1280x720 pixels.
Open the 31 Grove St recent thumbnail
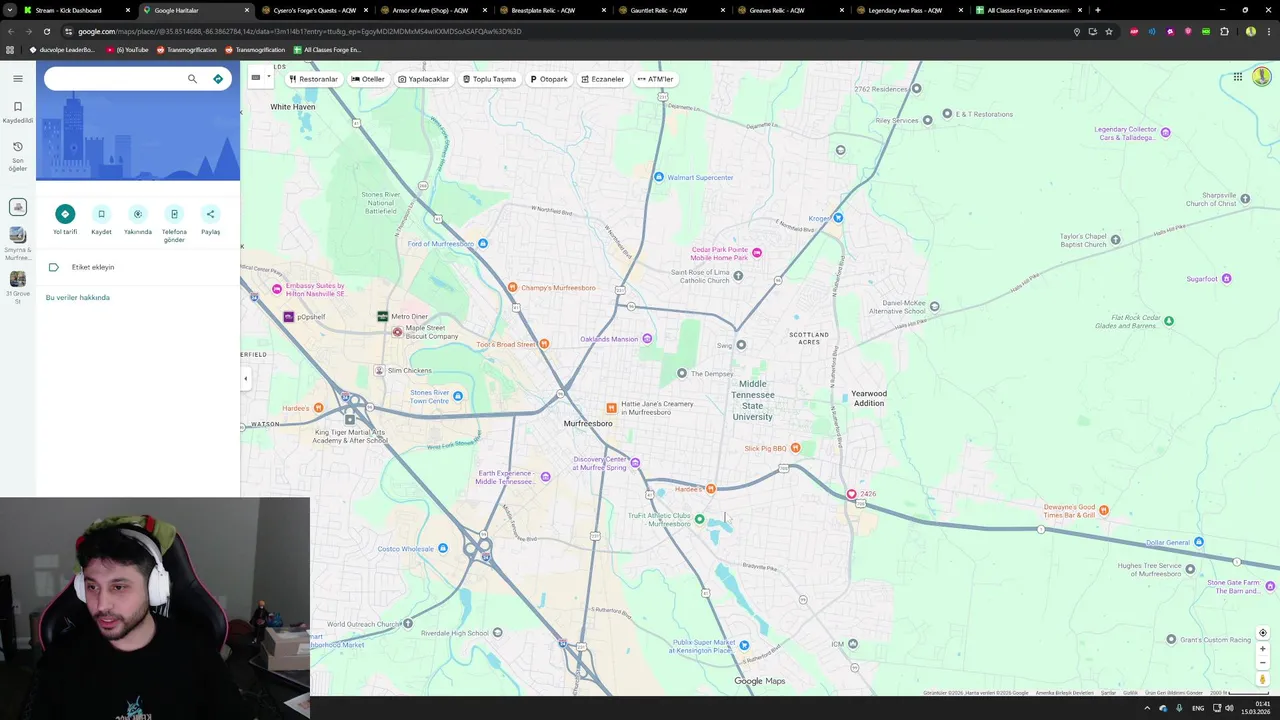[18, 279]
